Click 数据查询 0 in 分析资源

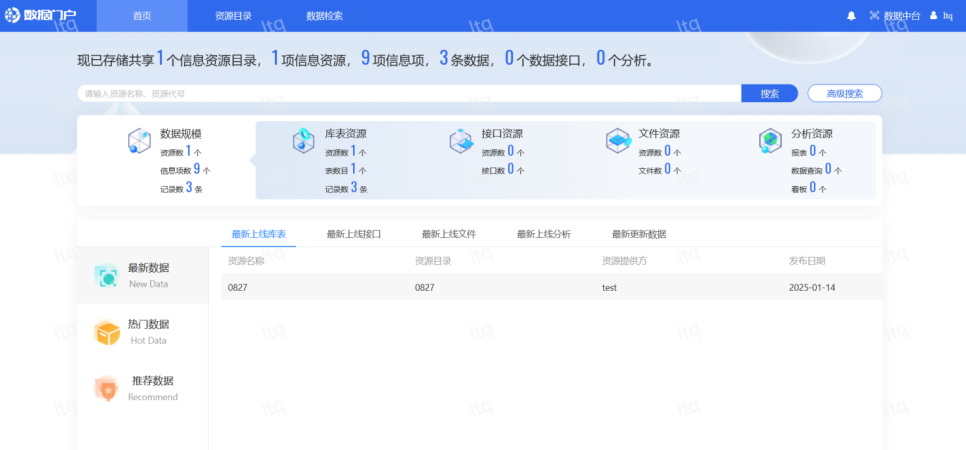point(816,170)
